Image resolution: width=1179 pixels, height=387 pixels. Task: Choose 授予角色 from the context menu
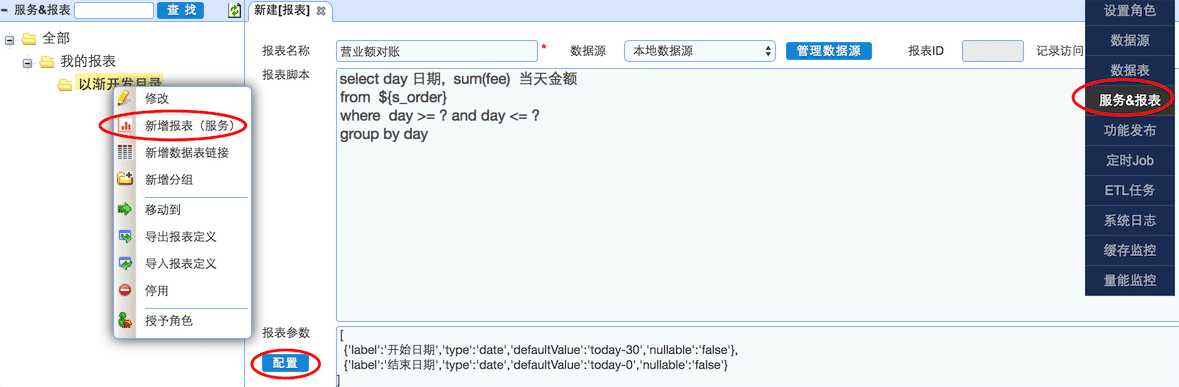click(169, 321)
